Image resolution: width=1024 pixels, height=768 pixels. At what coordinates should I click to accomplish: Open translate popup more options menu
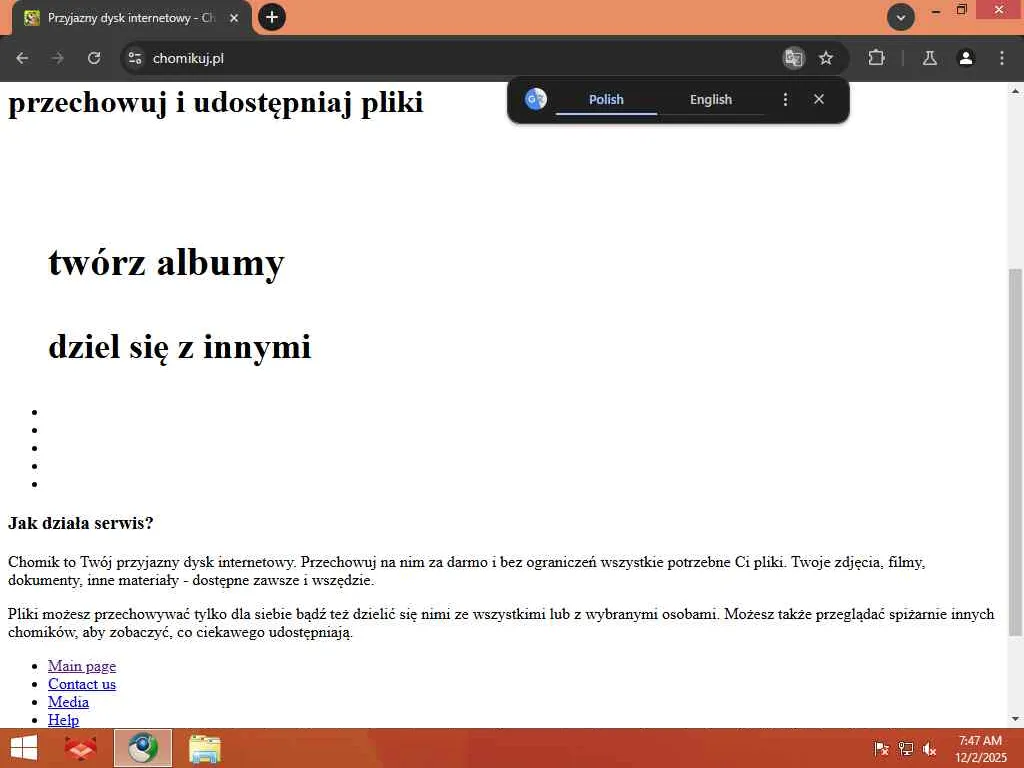tap(785, 99)
